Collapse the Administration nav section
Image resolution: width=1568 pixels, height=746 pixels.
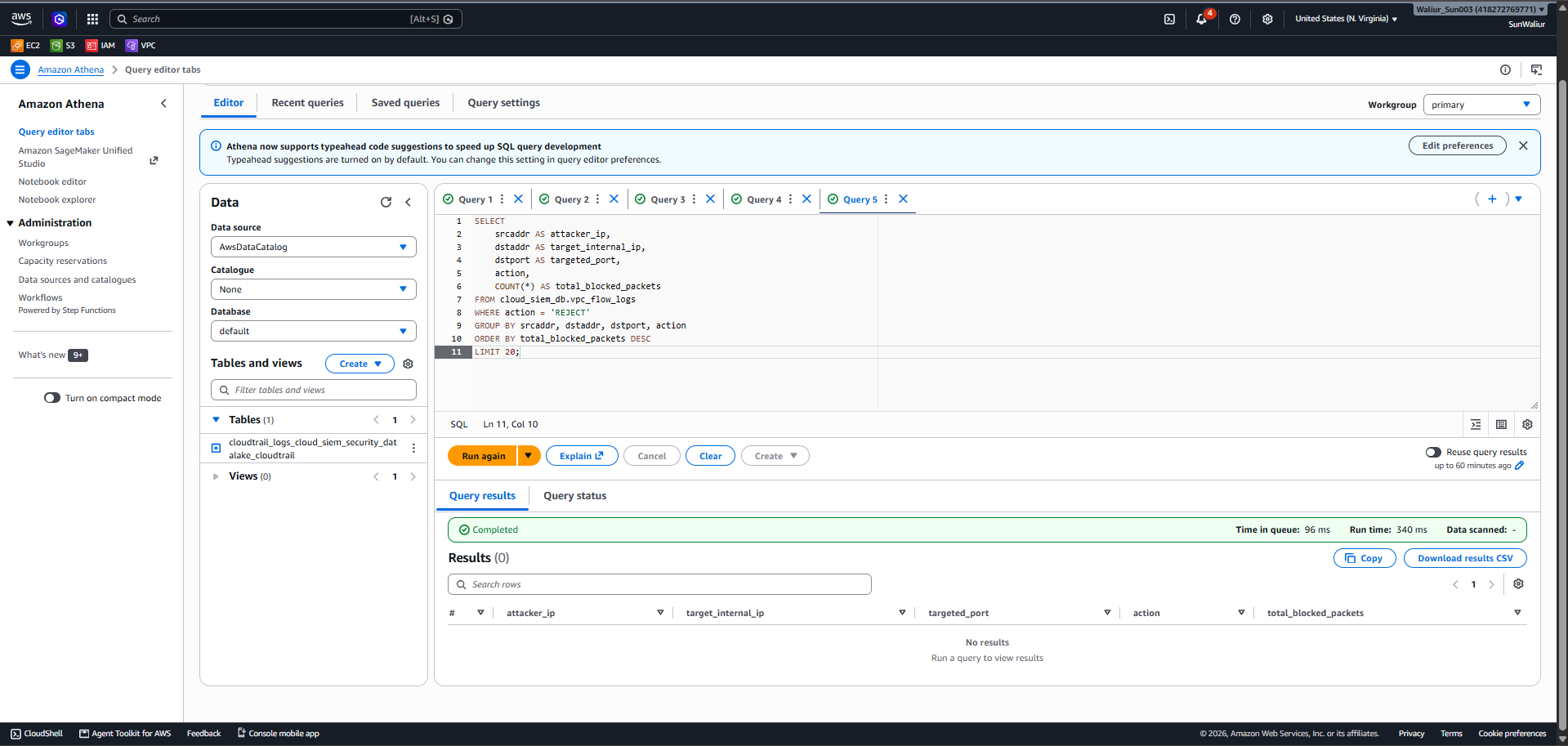coord(10,223)
